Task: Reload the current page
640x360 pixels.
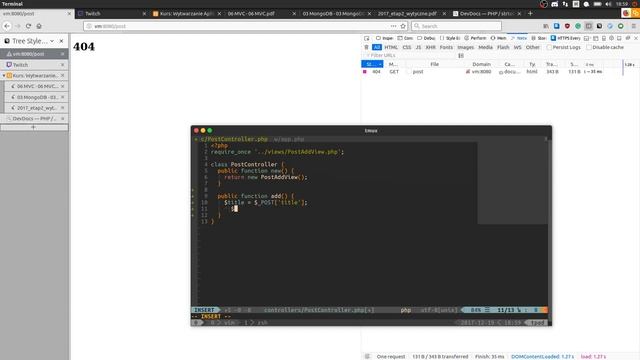Action: point(28,26)
